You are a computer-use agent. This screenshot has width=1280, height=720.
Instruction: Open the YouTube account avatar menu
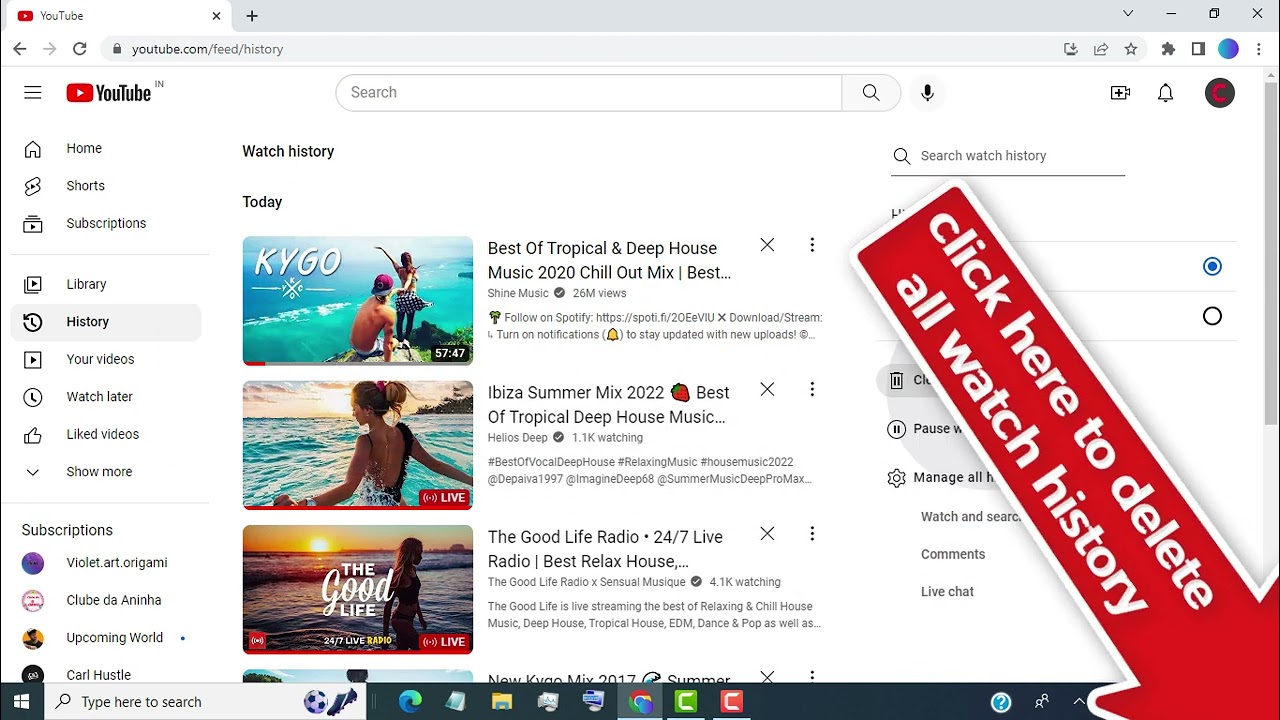[1220, 93]
